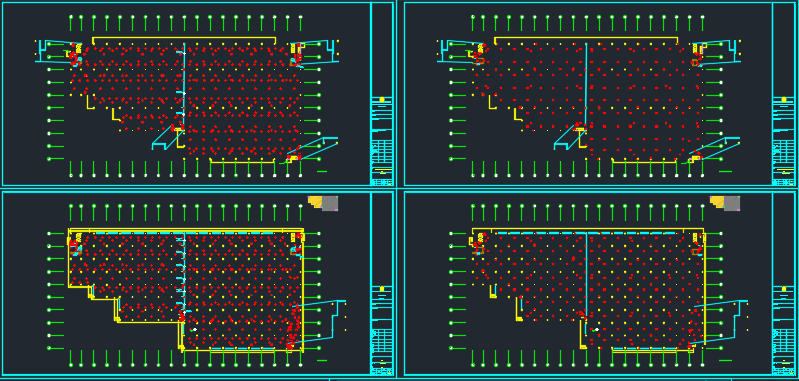Click the sparse red sprinkler grid in upper-right plan
The width and height of the screenshot is (799, 381).
588,101
